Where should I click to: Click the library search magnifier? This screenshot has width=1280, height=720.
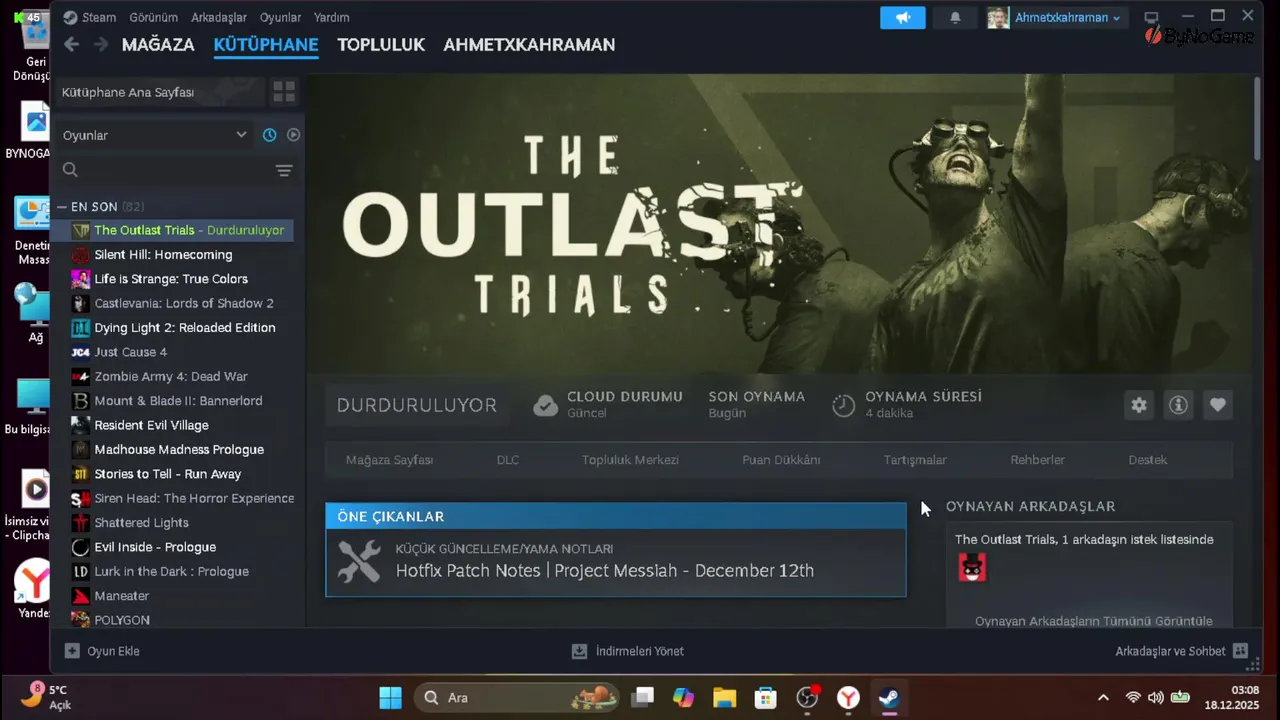70,170
